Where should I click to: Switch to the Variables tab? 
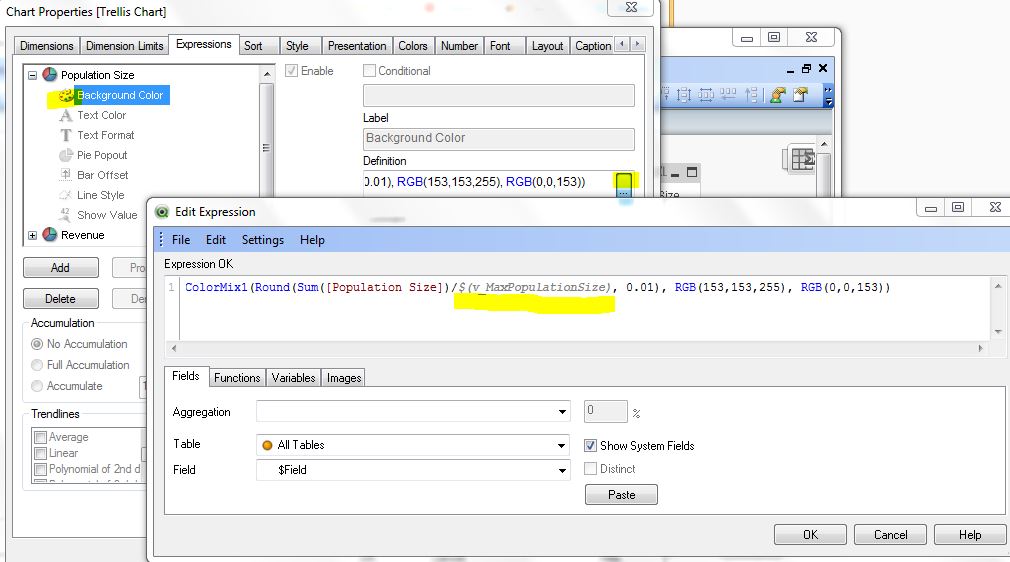tap(293, 378)
